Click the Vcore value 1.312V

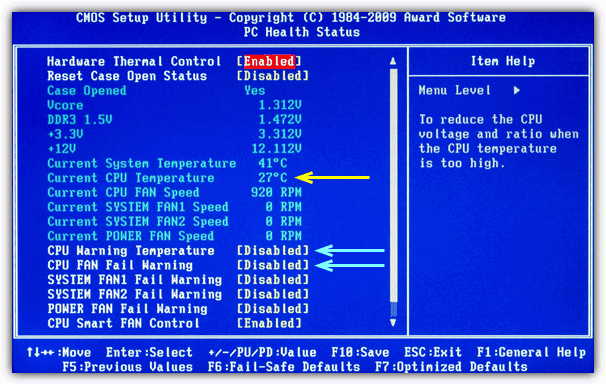pos(280,105)
